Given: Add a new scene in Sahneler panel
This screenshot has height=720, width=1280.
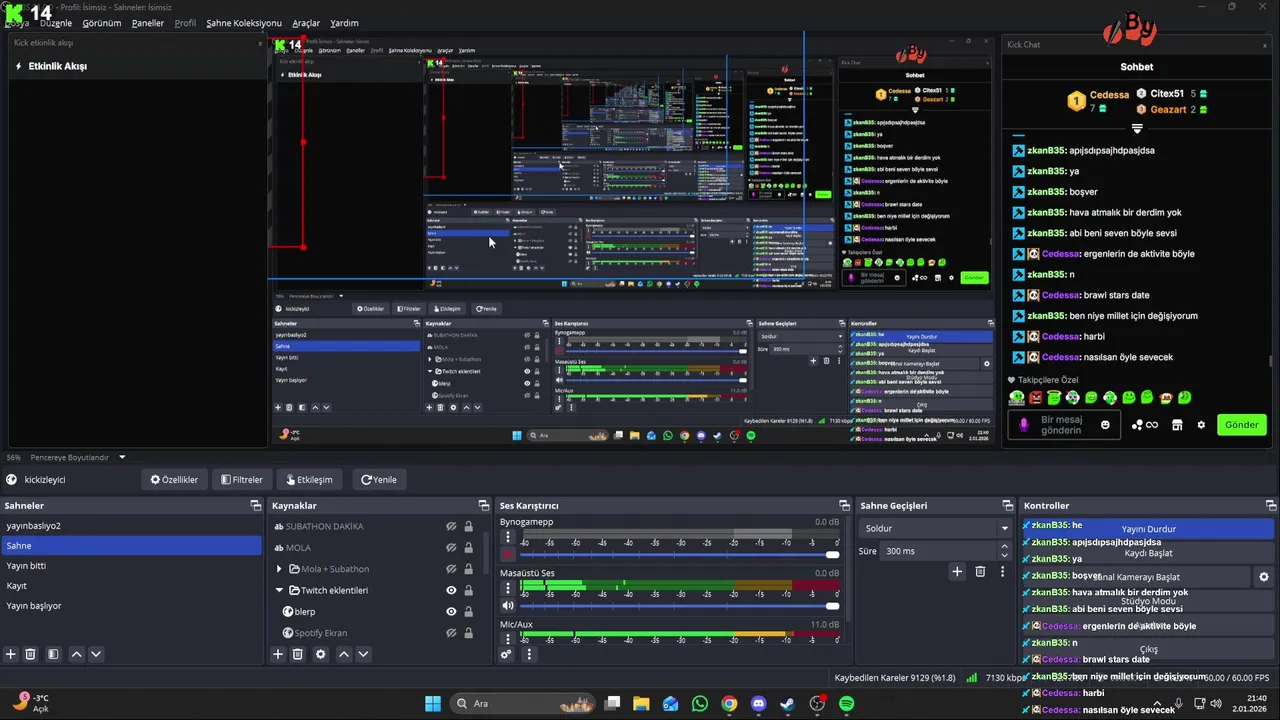Looking at the screenshot, I should coord(11,654).
